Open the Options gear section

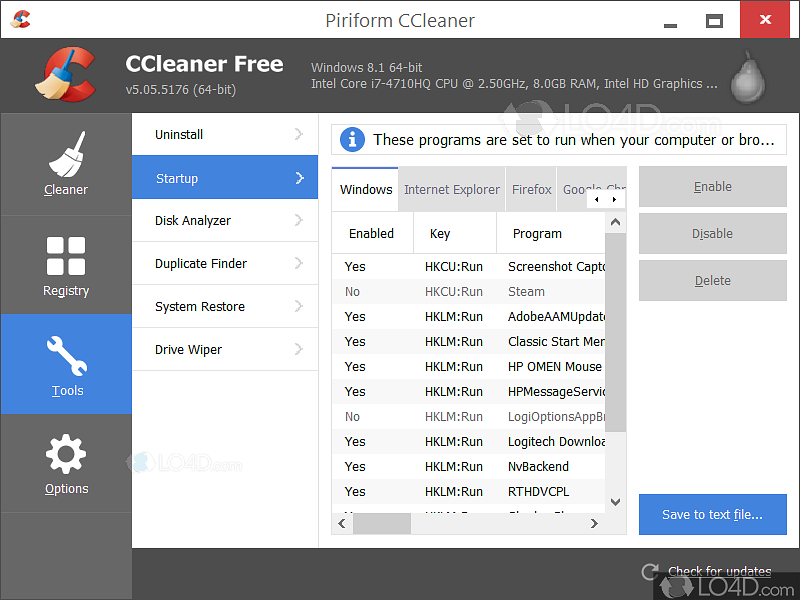tap(66, 463)
